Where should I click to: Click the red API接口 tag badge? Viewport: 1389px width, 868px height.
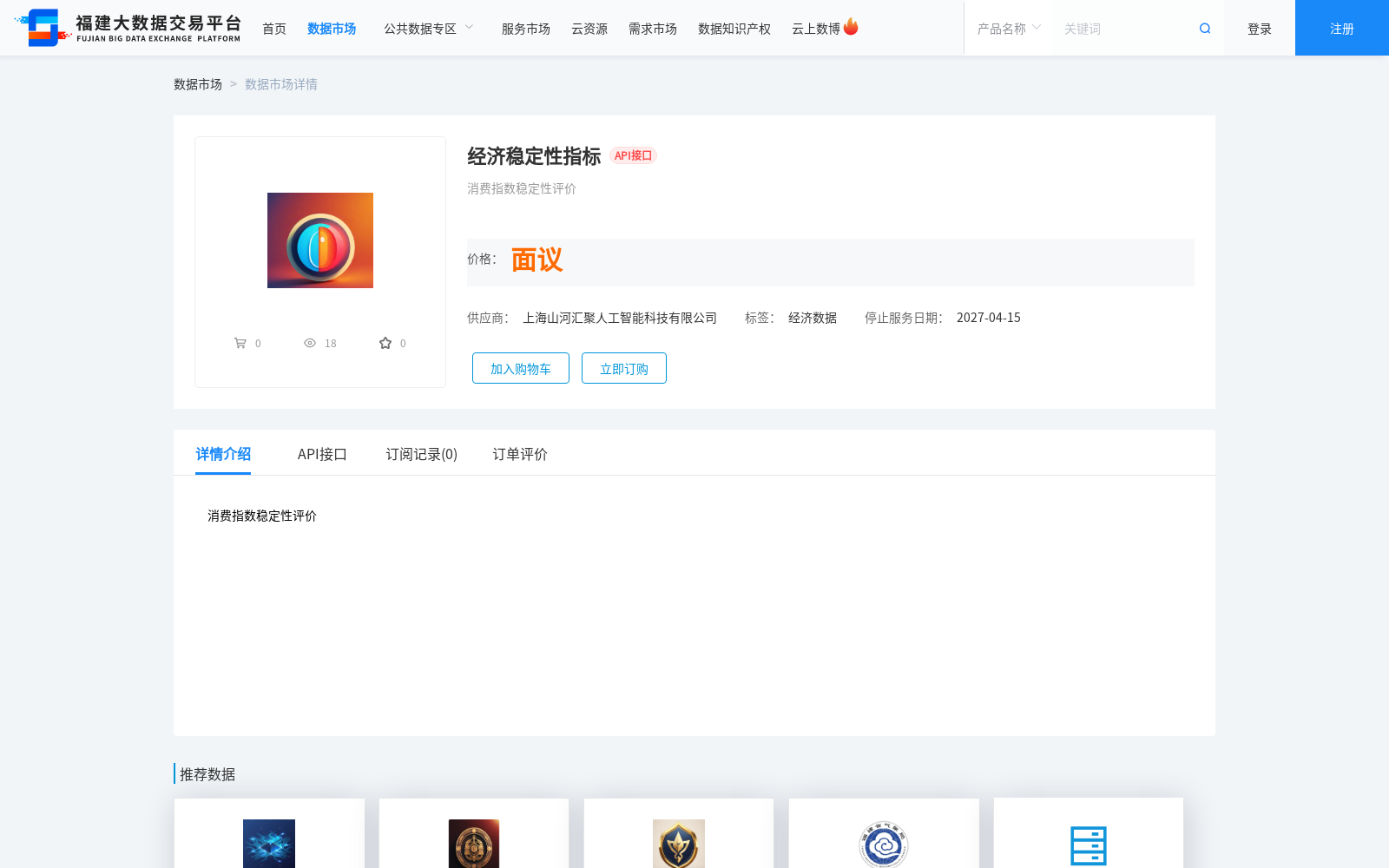click(633, 155)
